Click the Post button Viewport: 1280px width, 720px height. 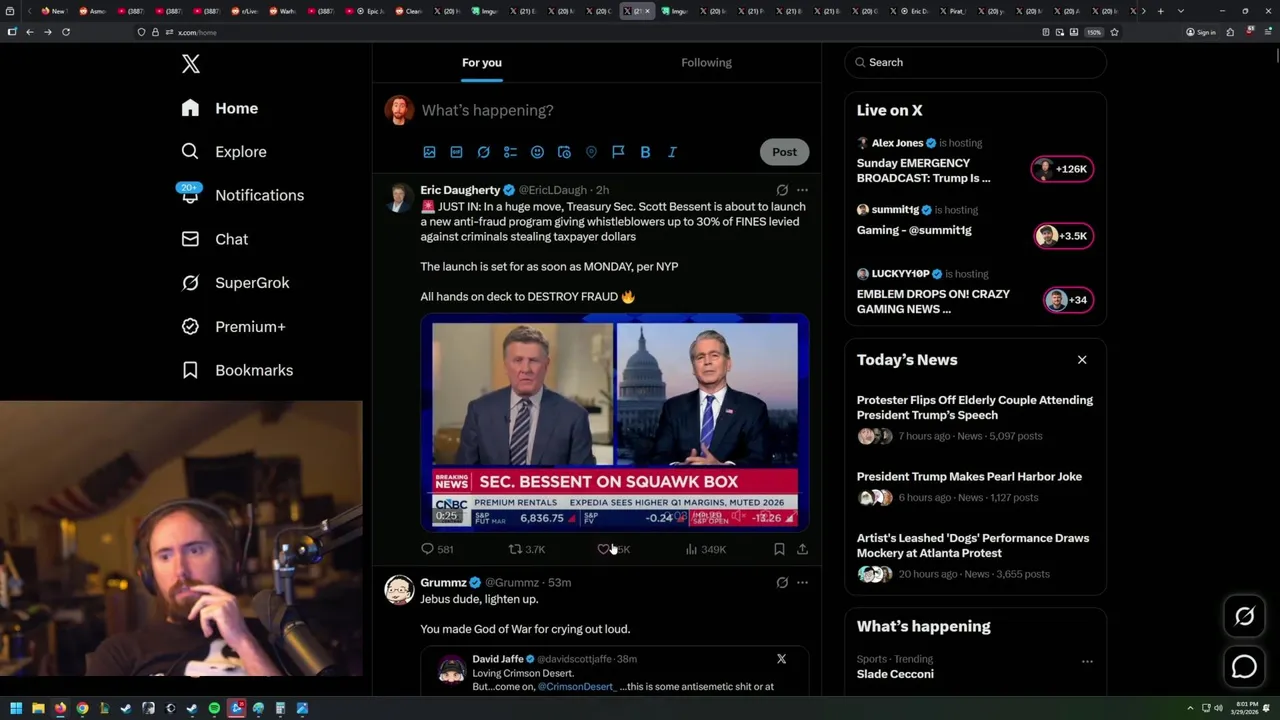(x=784, y=152)
